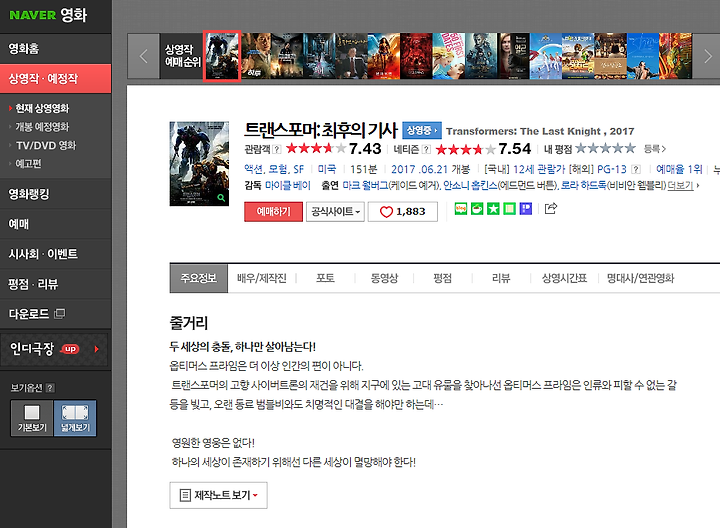Screen dimensions: 720x528
Task: Expand cast list via 더보기
Action: pos(683,185)
